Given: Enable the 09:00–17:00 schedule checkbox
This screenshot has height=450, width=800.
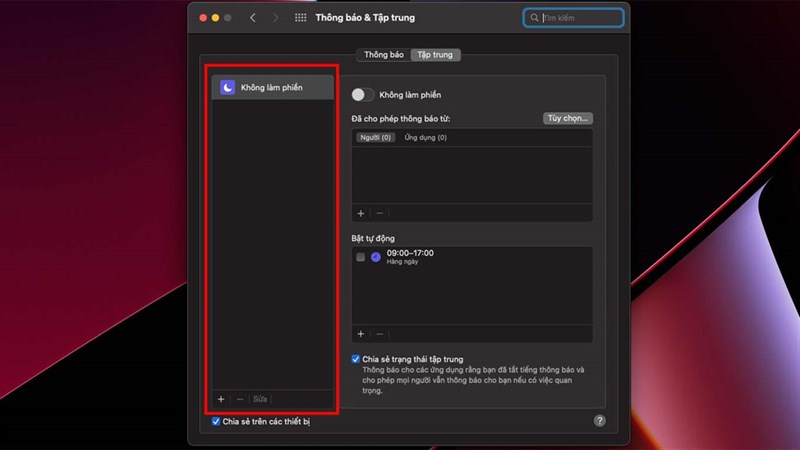Looking at the screenshot, I should (x=361, y=257).
